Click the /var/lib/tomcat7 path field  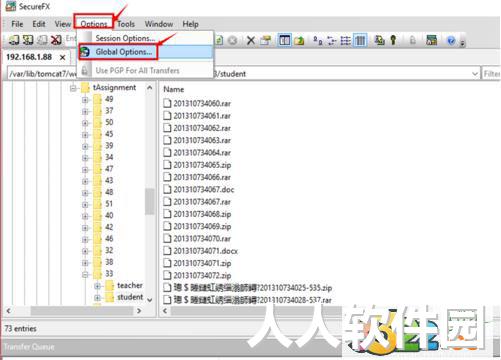pyautogui.click(x=243, y=74)
